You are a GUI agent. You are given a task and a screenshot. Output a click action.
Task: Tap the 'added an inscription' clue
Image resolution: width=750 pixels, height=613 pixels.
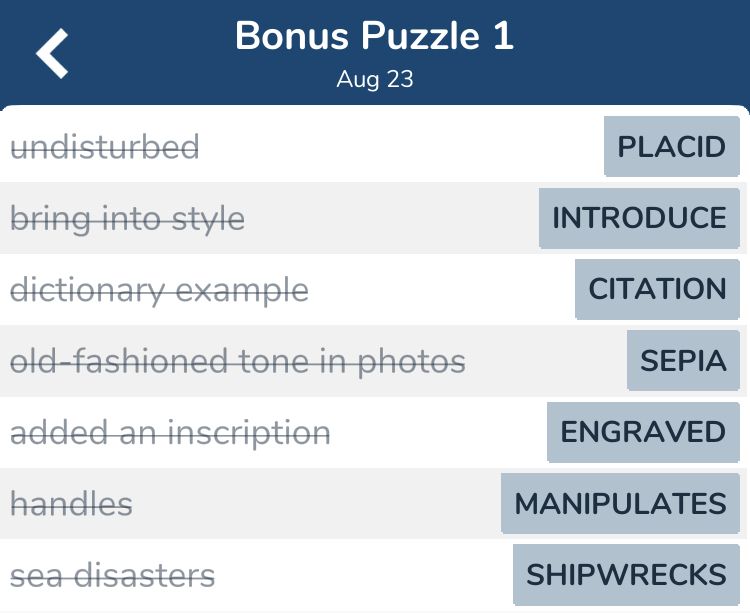pyautogui.click(x=170, y=433)
